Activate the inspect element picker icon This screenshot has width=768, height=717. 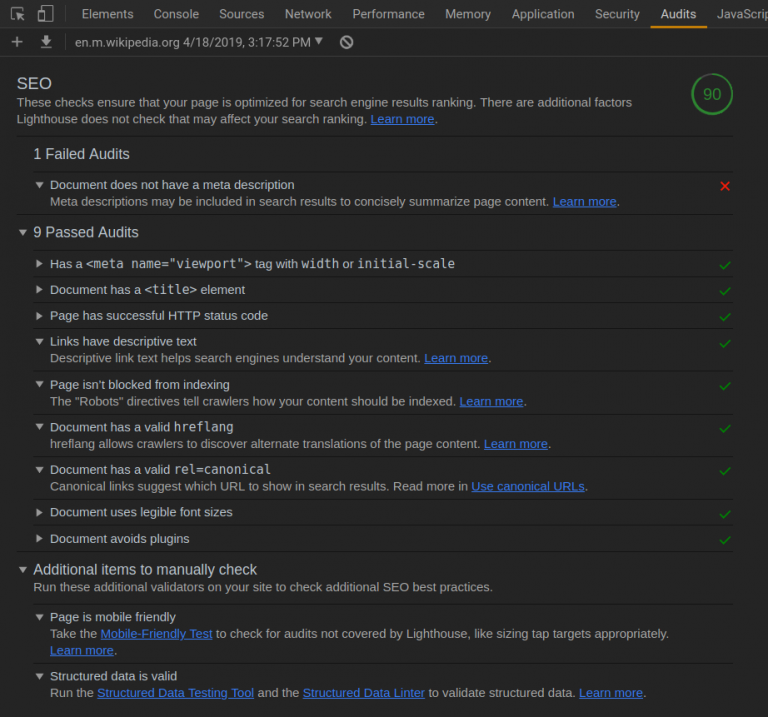pyautogui.click(x=18, y=14)
